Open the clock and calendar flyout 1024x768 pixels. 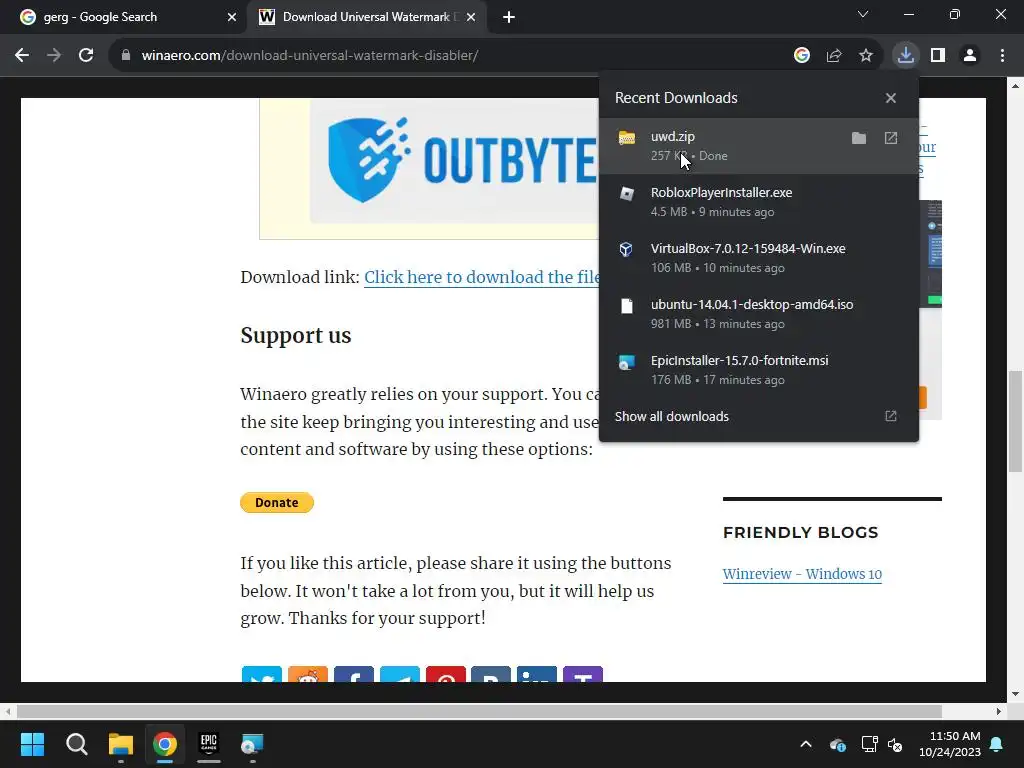point(950,744)
